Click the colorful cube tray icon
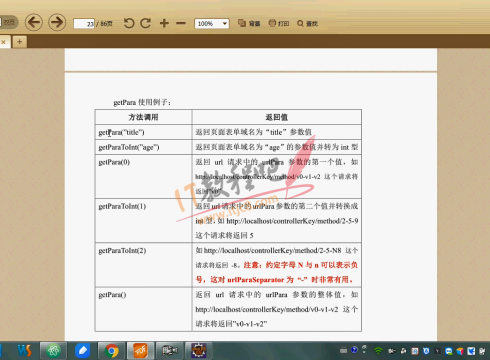 click(460, 351)
